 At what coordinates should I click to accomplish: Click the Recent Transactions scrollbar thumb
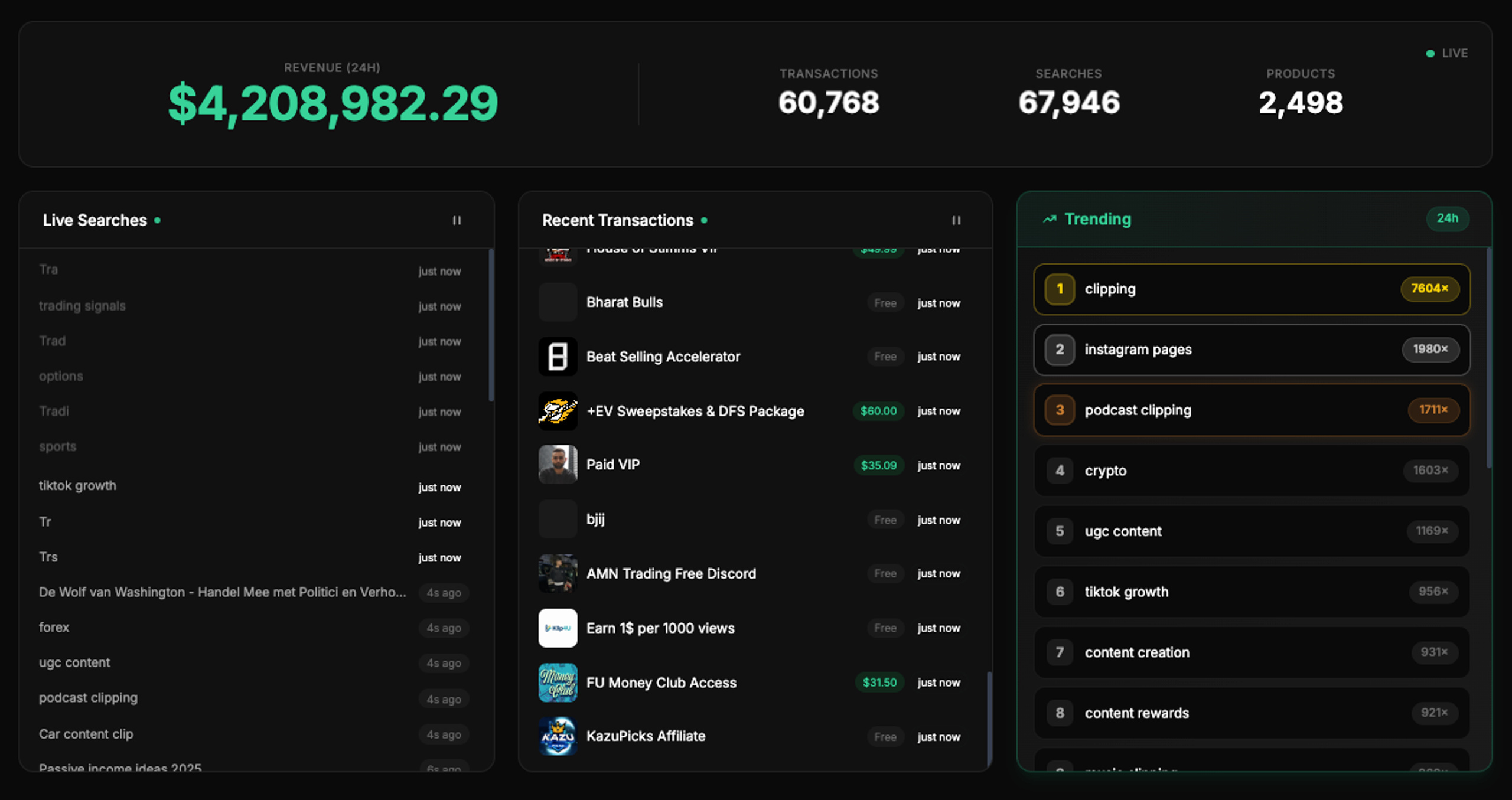989,718
